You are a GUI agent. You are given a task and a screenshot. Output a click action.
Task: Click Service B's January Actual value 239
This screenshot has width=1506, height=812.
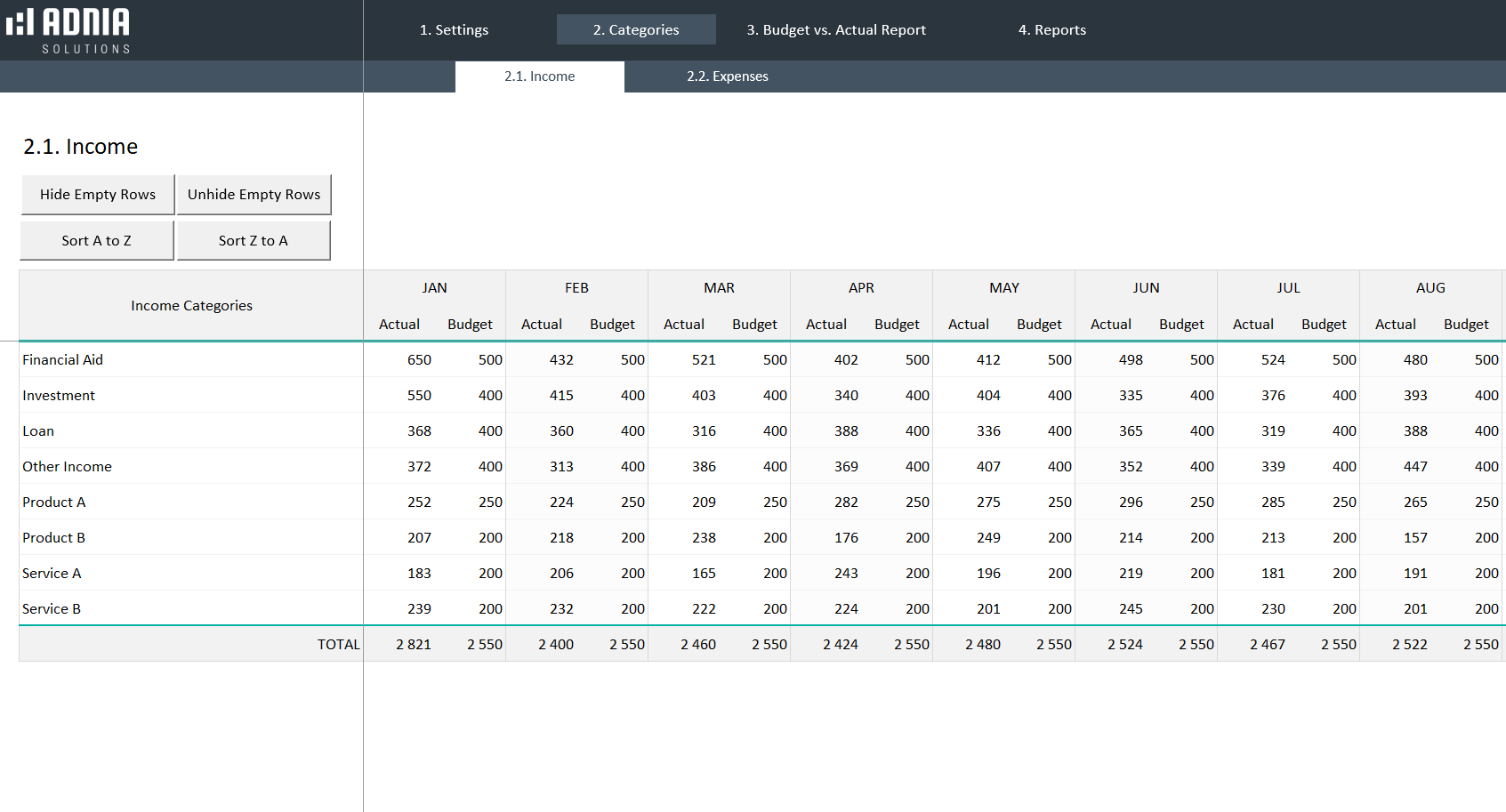point(419,608)
